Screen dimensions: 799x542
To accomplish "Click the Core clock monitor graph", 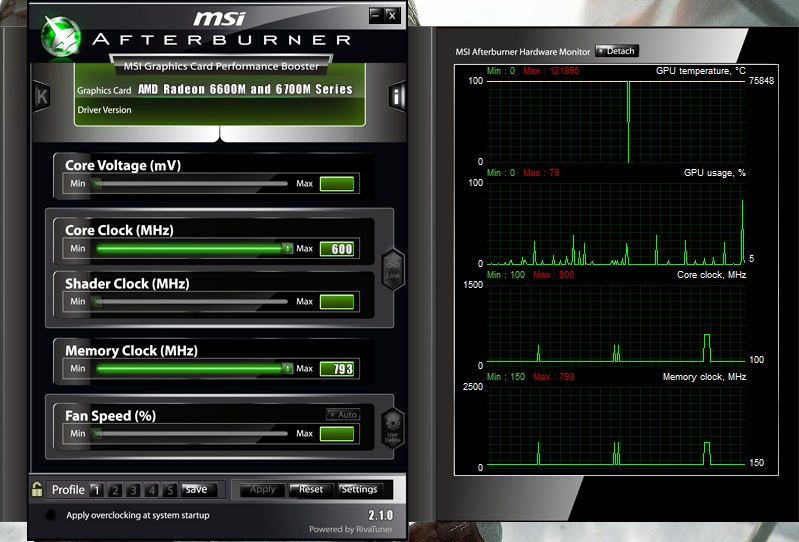I will [x=617, y=326].
